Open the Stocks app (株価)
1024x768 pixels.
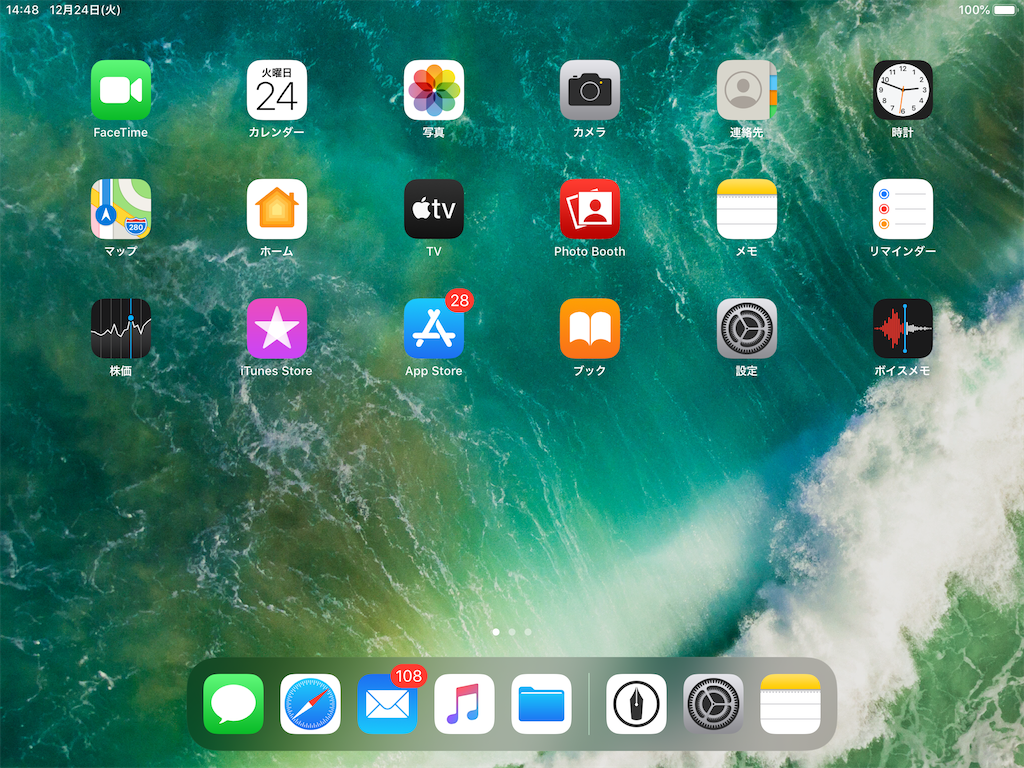coord(121,328)
